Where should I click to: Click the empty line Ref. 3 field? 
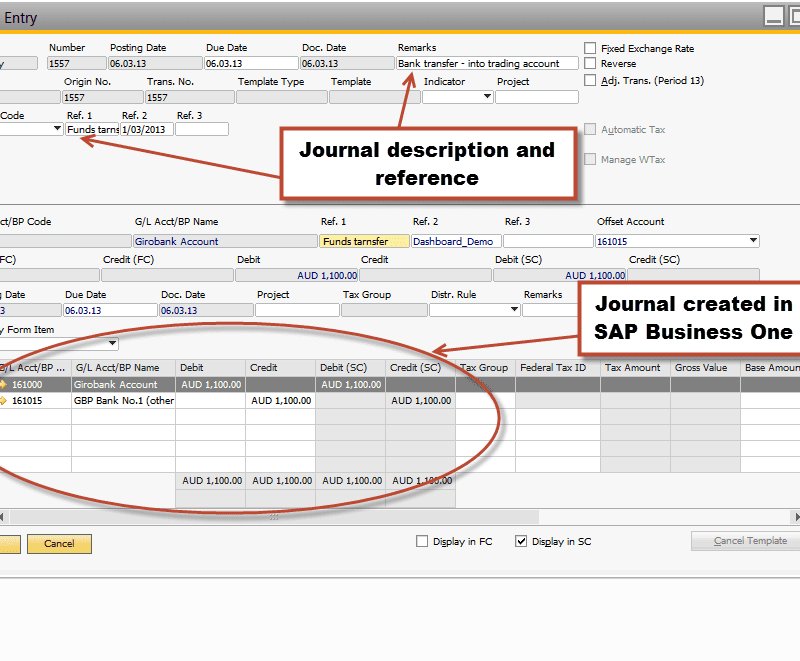tap(548, 241)
